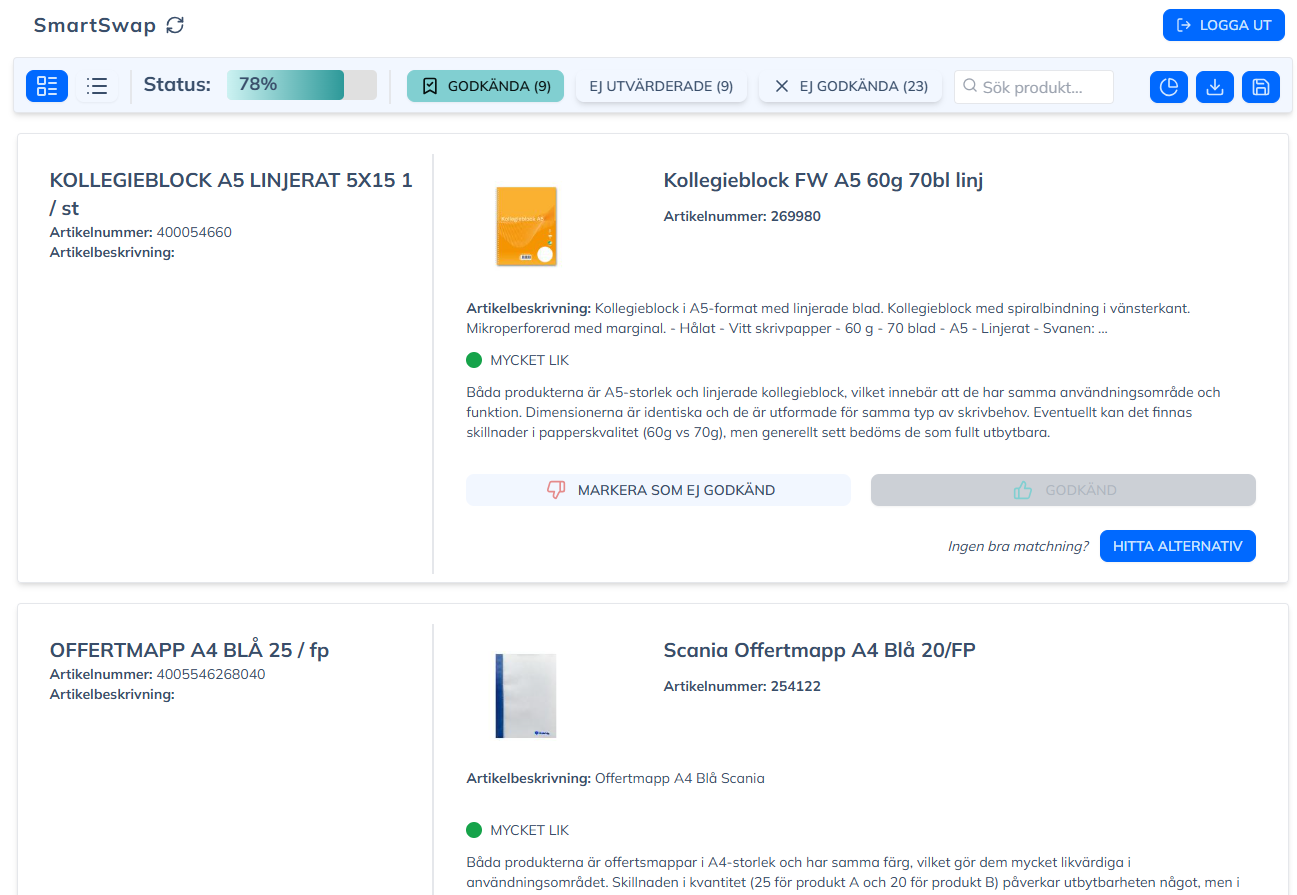Mark Kollegieblock match as ej godkänd
The width and height of the screenshot is (1297, 895).
coord(658,490)
